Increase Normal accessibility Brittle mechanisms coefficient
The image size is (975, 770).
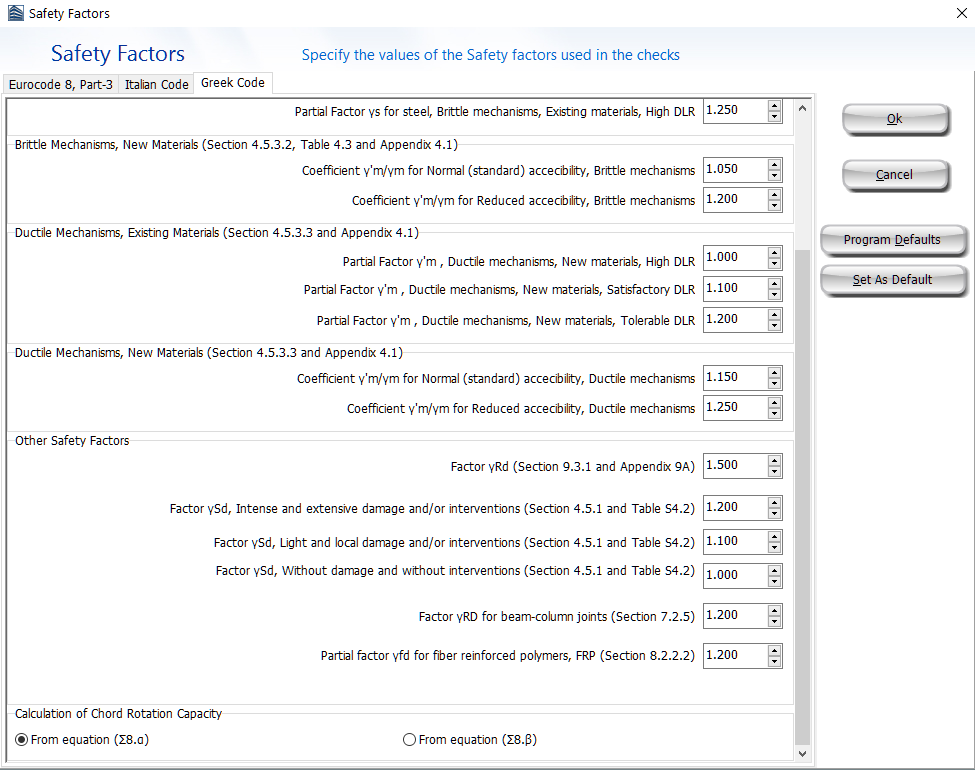pyautogui.click(x=774, y=164)
